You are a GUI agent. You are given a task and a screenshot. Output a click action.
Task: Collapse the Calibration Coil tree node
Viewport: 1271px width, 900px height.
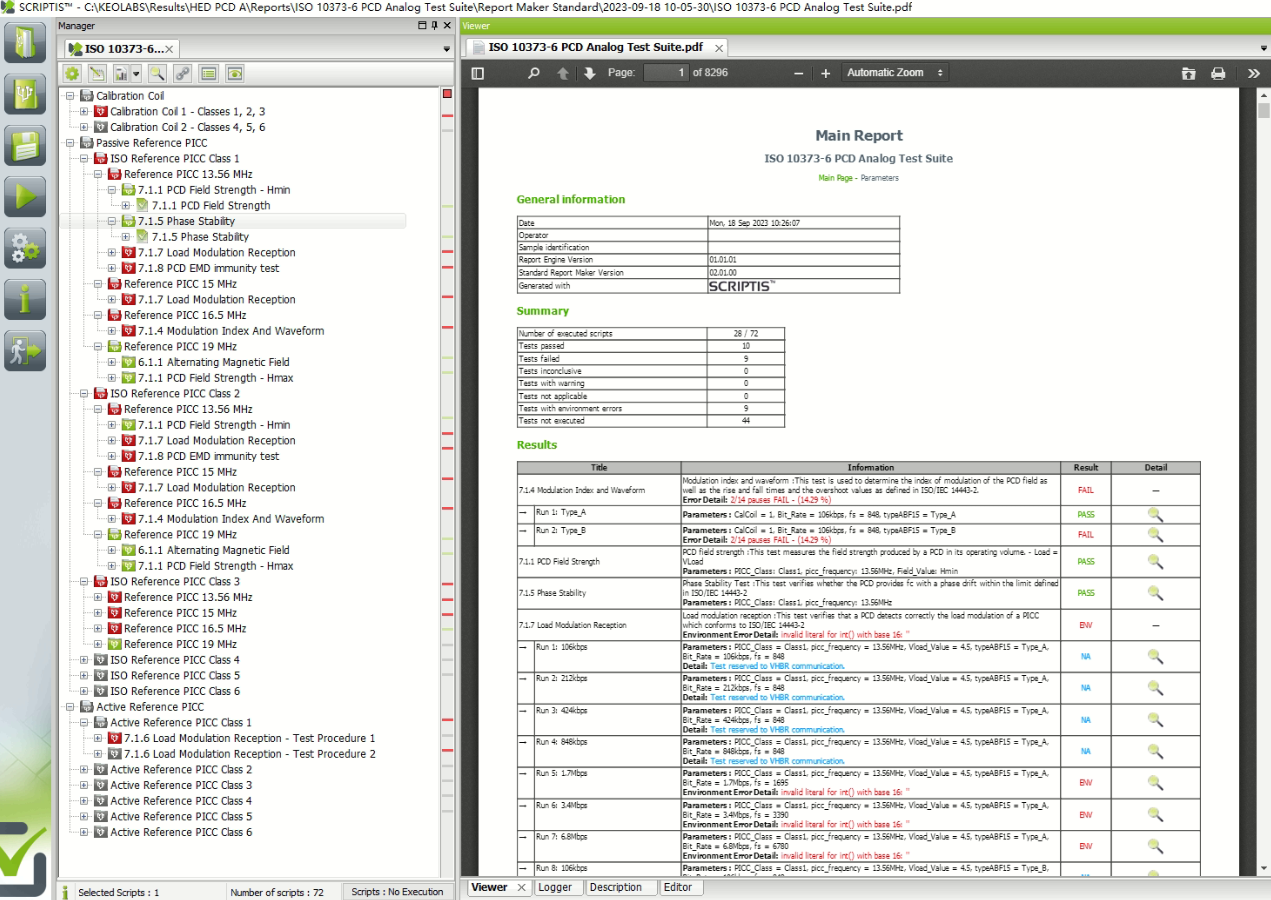(x=70, y=96)
